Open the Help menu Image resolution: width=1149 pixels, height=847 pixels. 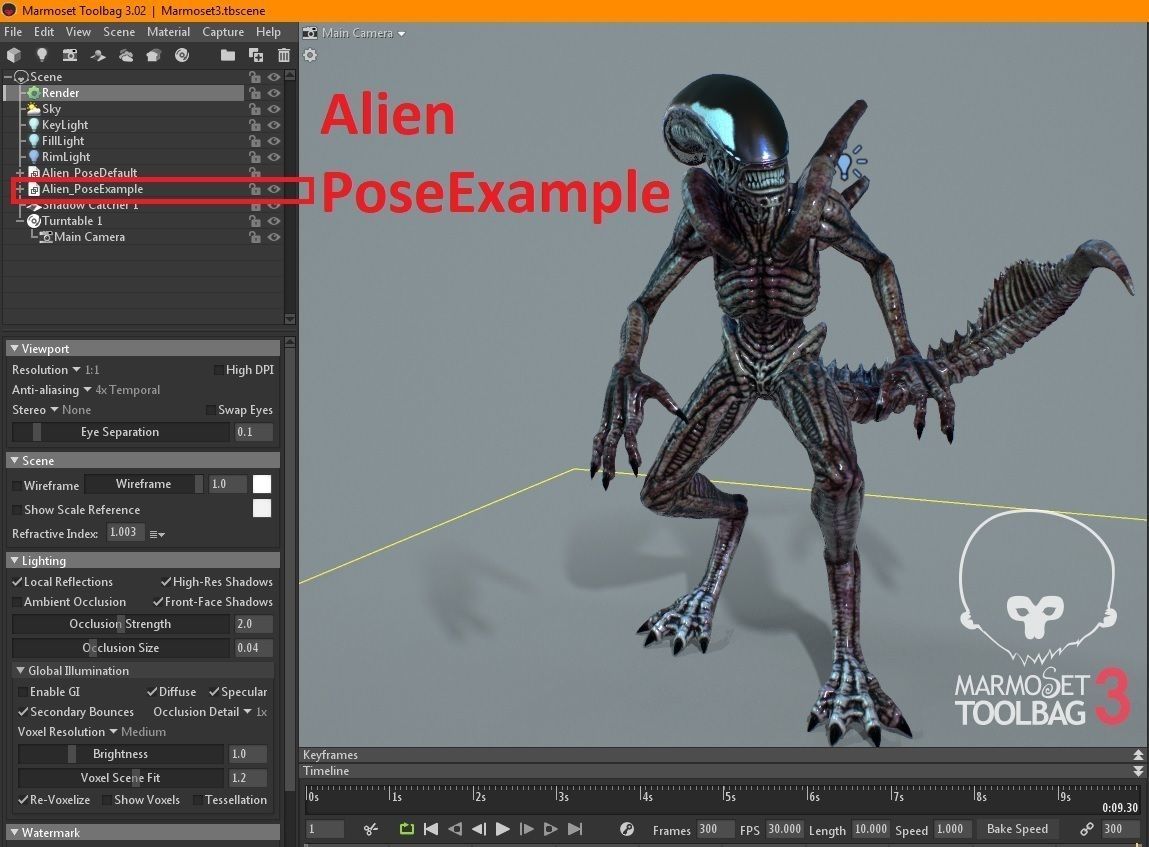268,32
